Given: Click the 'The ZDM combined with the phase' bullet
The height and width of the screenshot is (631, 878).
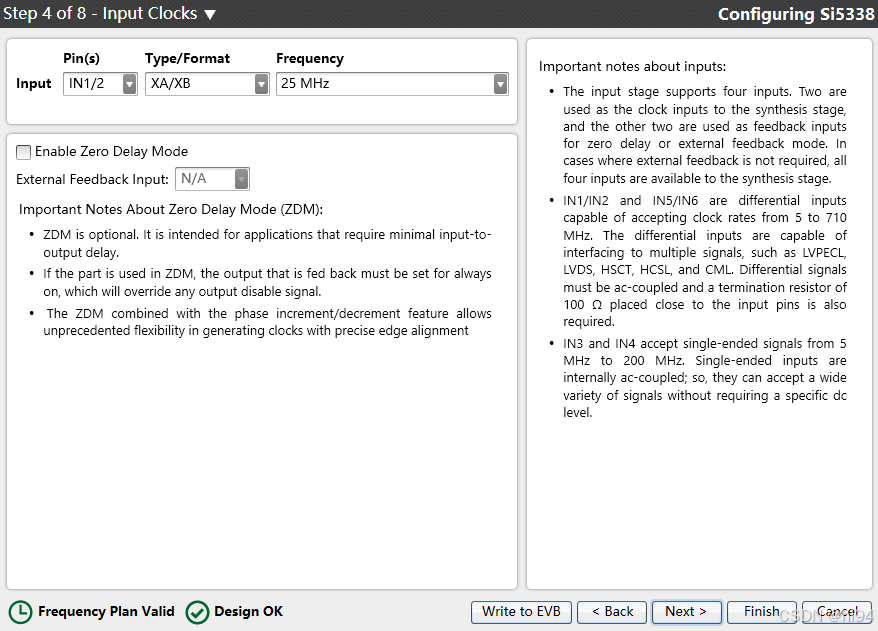Looking at the screenshot, I should [x=267, y=322].
